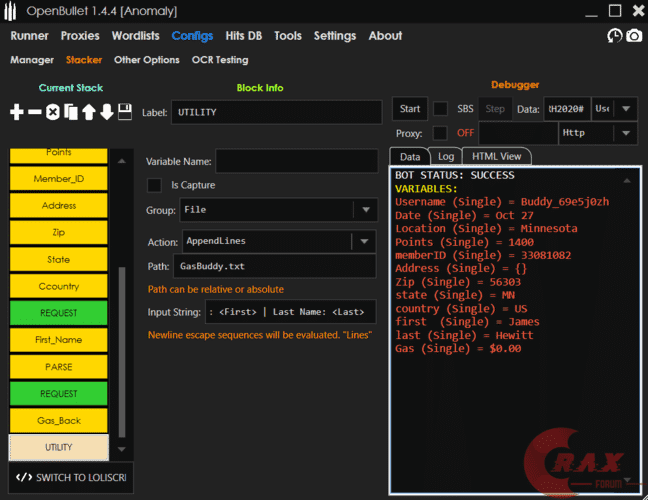The image size is (648, 500).
Task: Click the camera screenshot icon
Action: (634, 36)
